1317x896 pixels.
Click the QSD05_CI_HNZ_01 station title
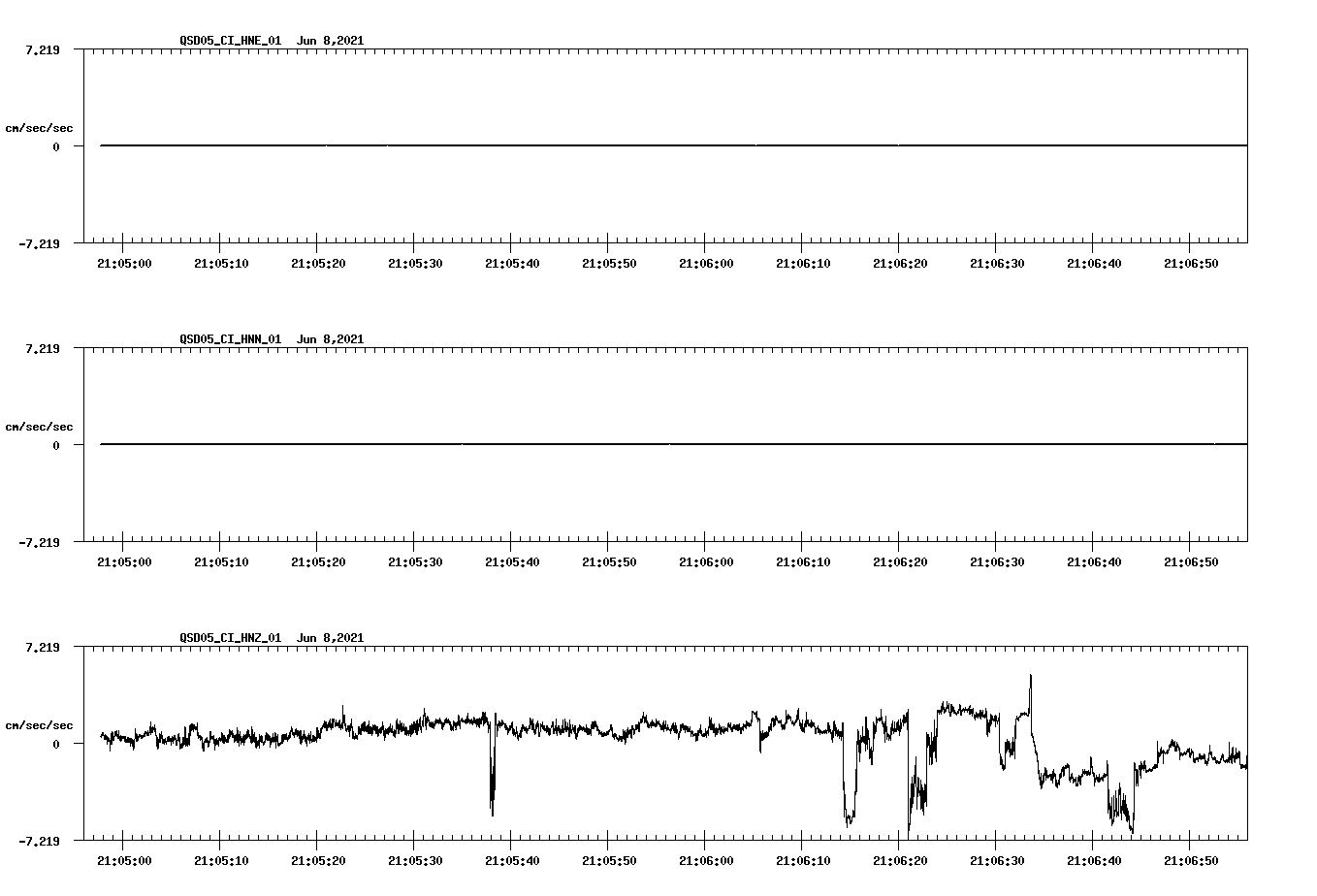(231, 638)
